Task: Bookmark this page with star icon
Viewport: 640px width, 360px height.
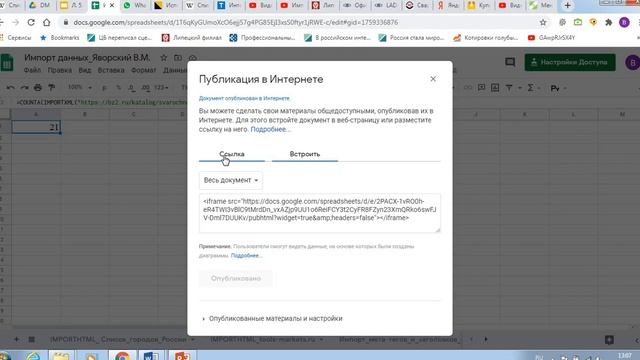Action: pos(543,22)
